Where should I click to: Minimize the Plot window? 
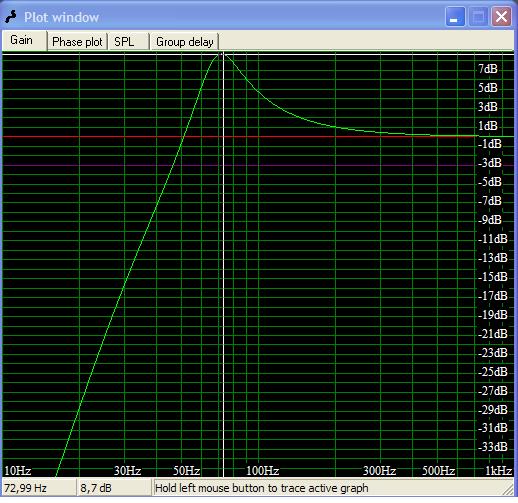(x=455, y=16)
